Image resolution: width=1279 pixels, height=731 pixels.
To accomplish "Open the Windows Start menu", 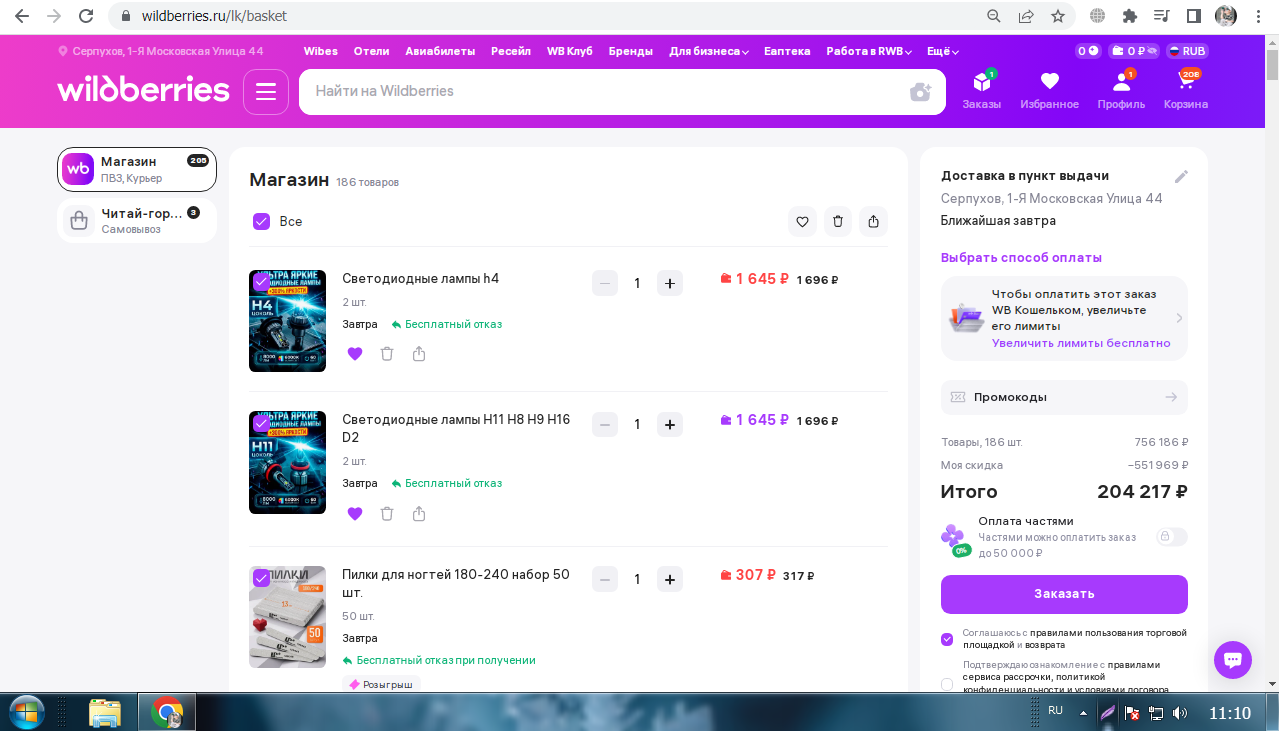I will [x=27, y=713].
